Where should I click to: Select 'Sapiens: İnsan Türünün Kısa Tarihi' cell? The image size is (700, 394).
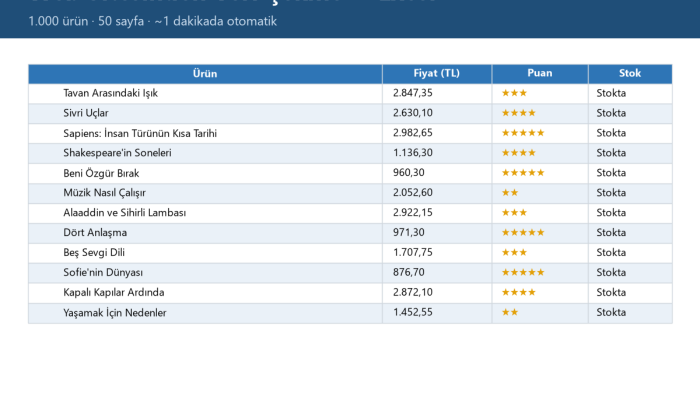(x=205, y=133)
